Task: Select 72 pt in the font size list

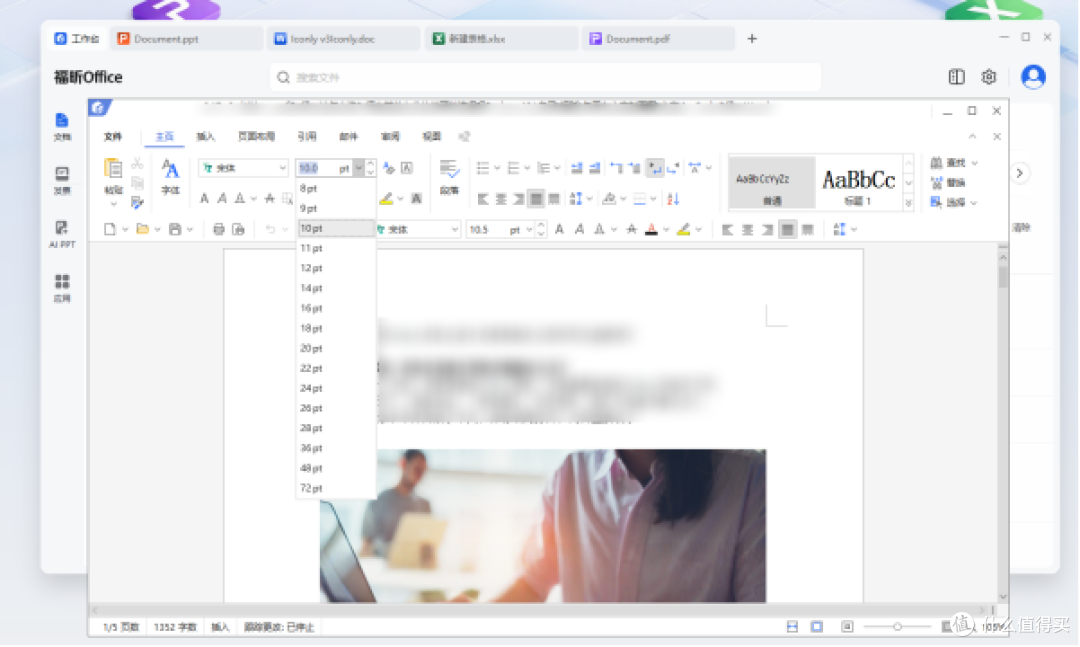Action: click(x=335, y=488)
